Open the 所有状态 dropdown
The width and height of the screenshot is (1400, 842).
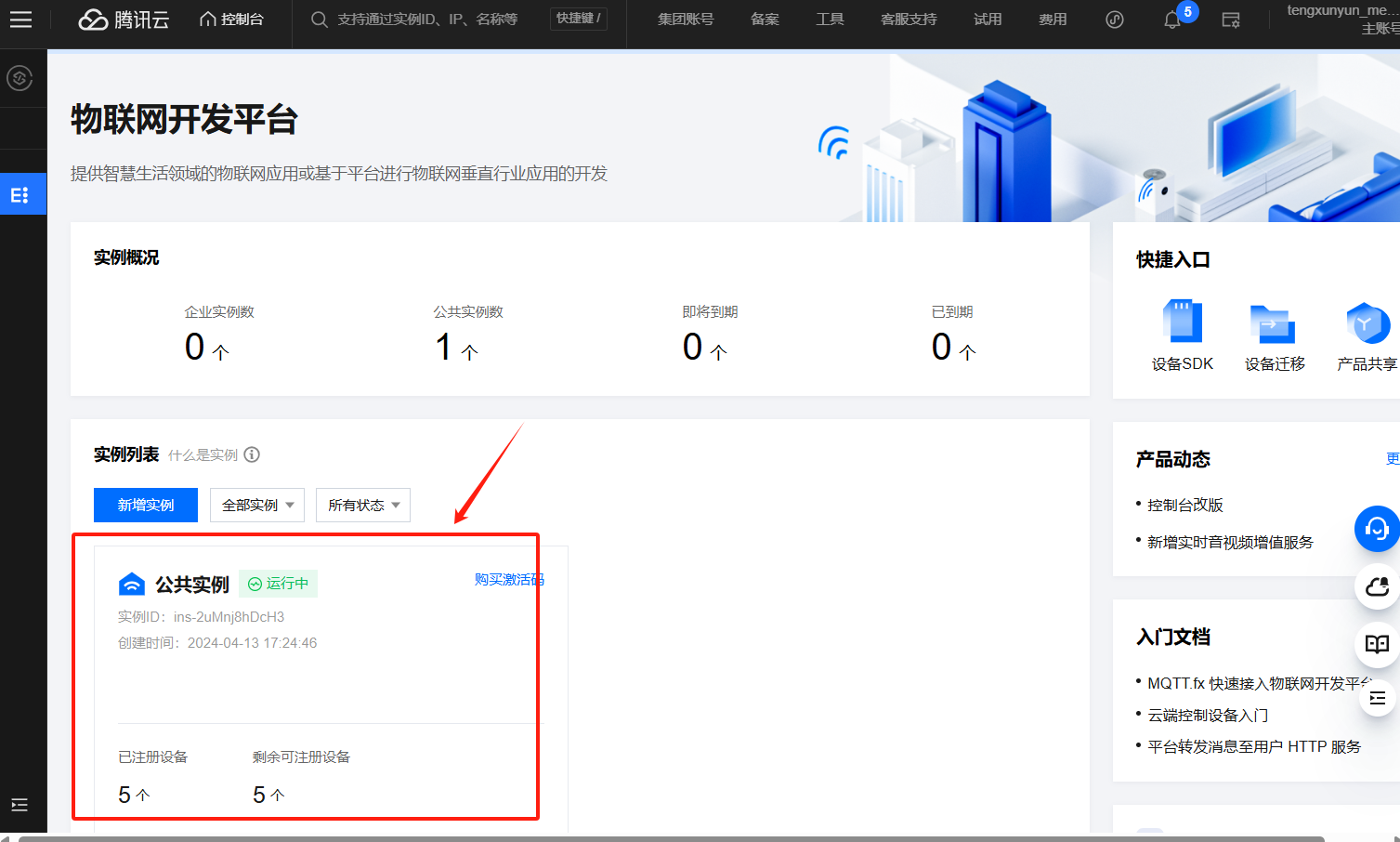pos(363,505)
